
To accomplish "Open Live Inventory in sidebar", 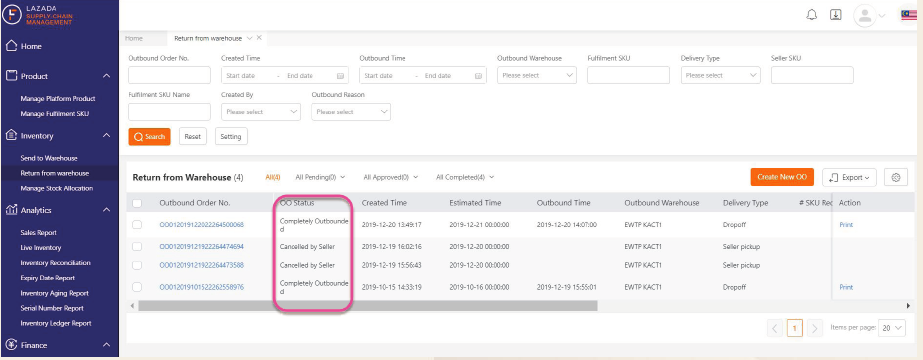I will (41, 248).
